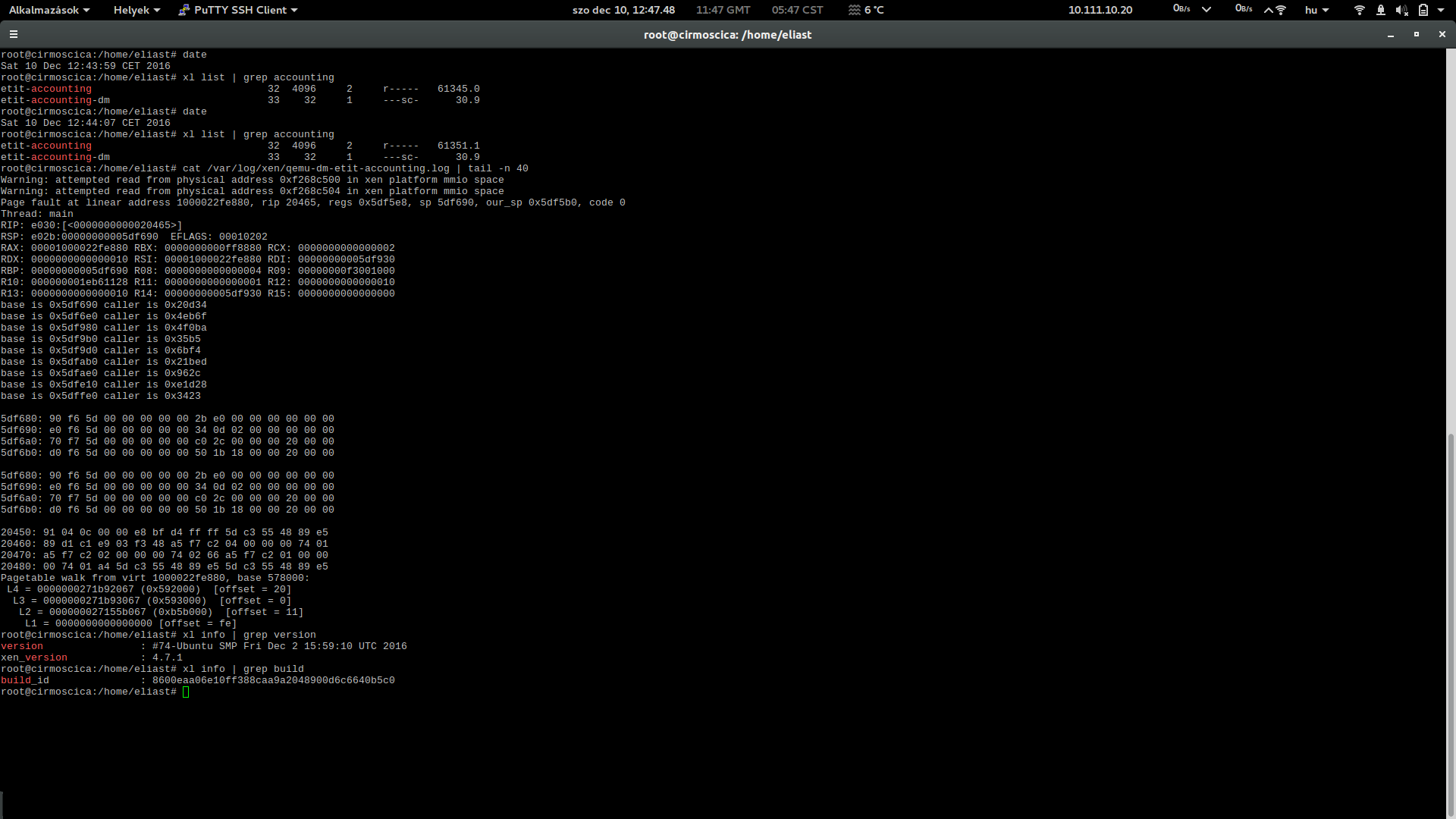Click the 10.111.10.20 IP address indicator
The width and height of the screenshot is (1456, 819).
point(1100,10)
